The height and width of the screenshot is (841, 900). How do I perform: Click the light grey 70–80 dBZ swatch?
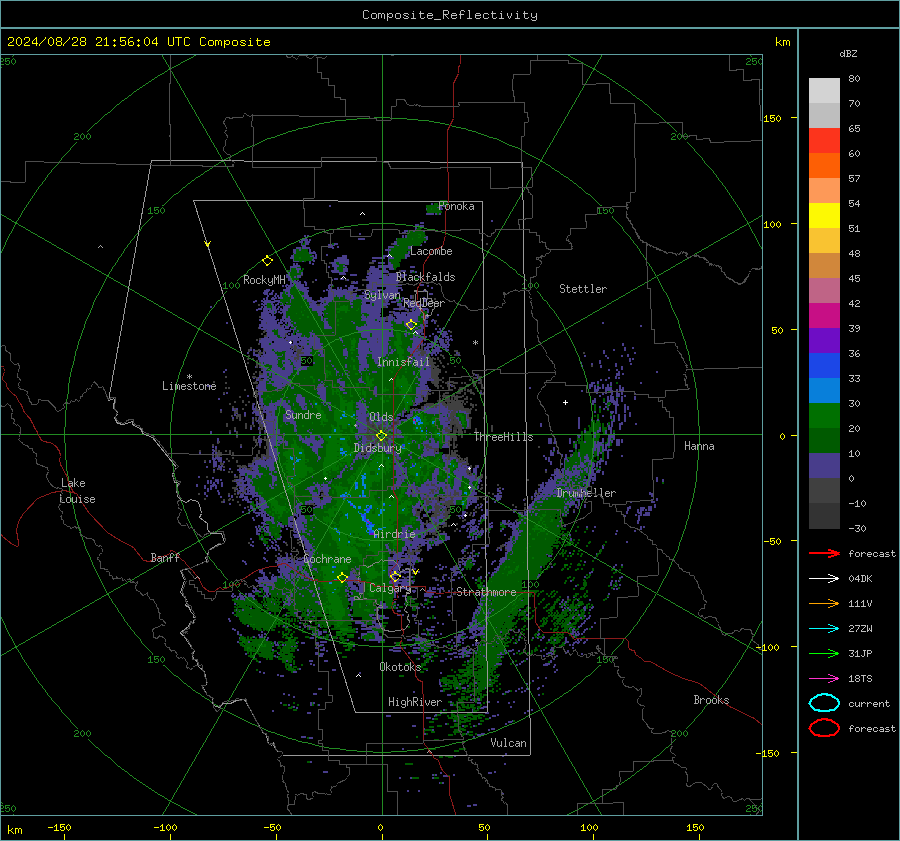(824, 91)
